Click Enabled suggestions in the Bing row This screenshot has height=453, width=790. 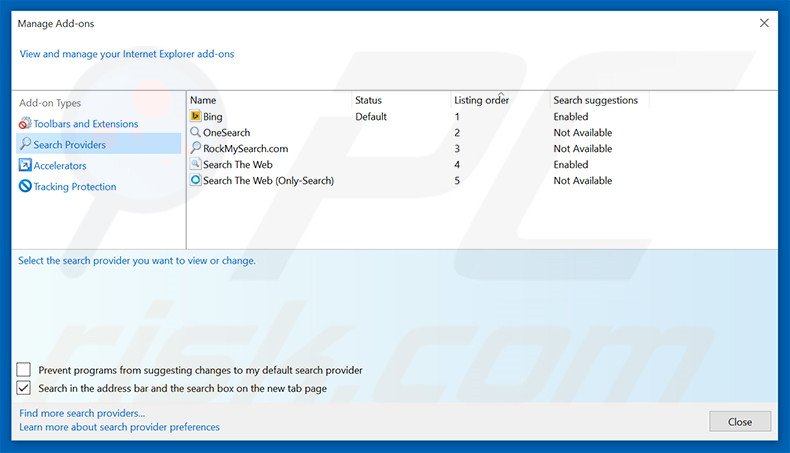(x=571, y=116)
